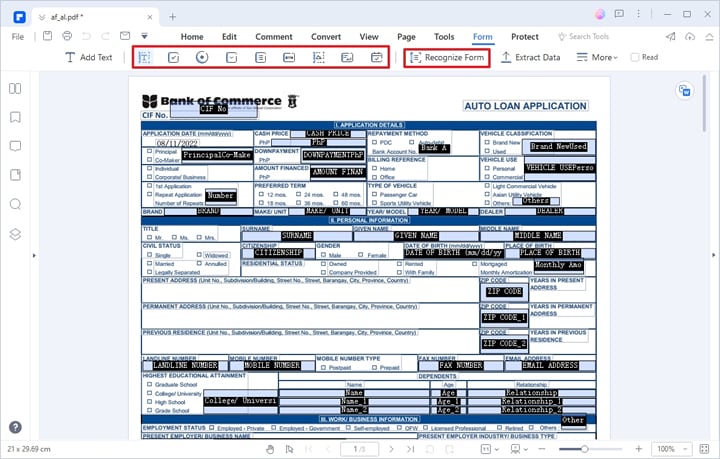Screen dimensions: 720x459
Task: Click the zoom out minus icon
Action: pyautogui.click(x=542, y=448)
